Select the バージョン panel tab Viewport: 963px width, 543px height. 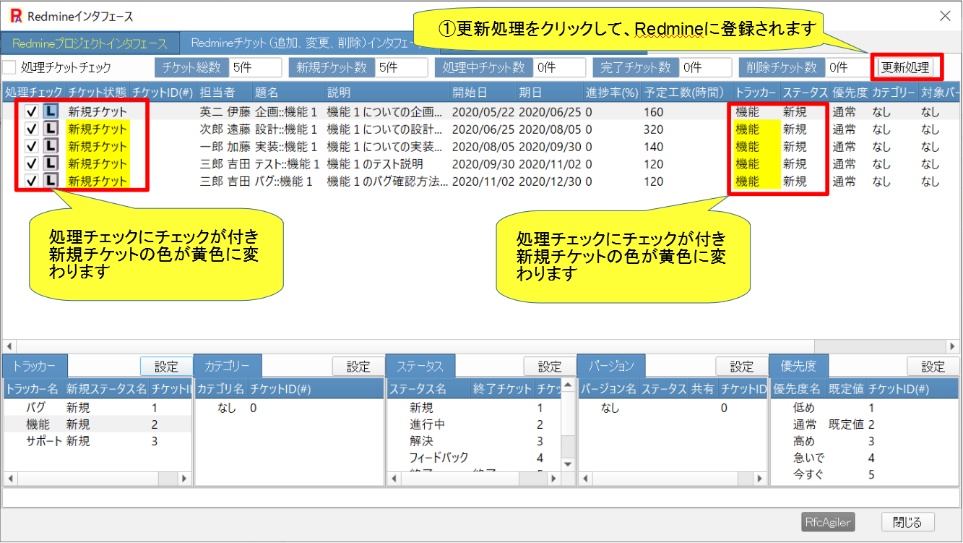coord(612,366)
